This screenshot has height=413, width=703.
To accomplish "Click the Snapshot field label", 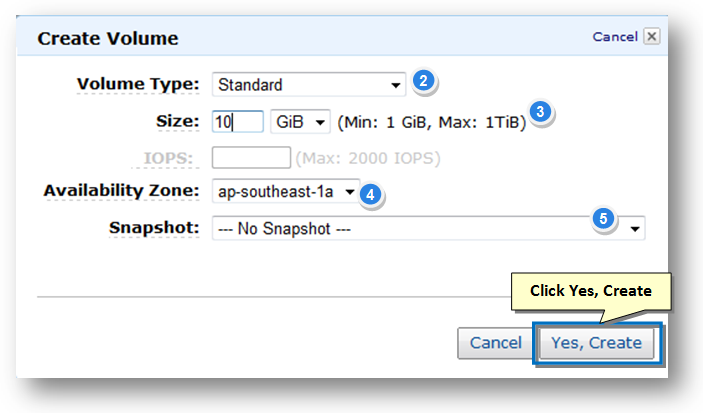I will pyautogui.click(x=154, y=227).
